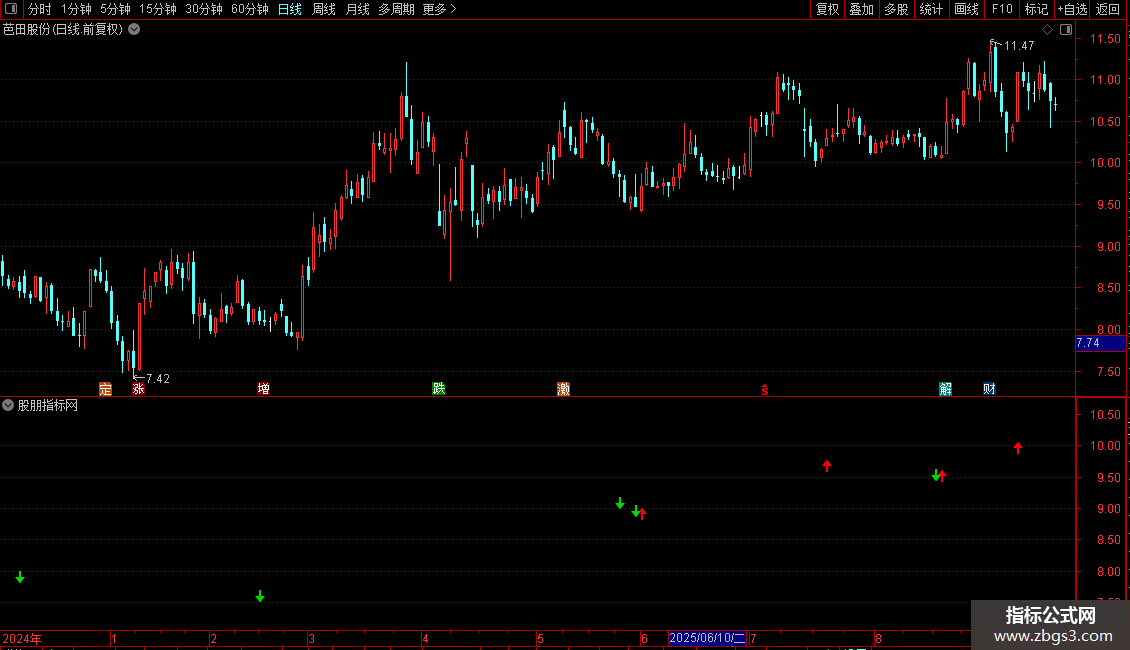Select the 1分钟 period
1130x650 pixels.
76,9
